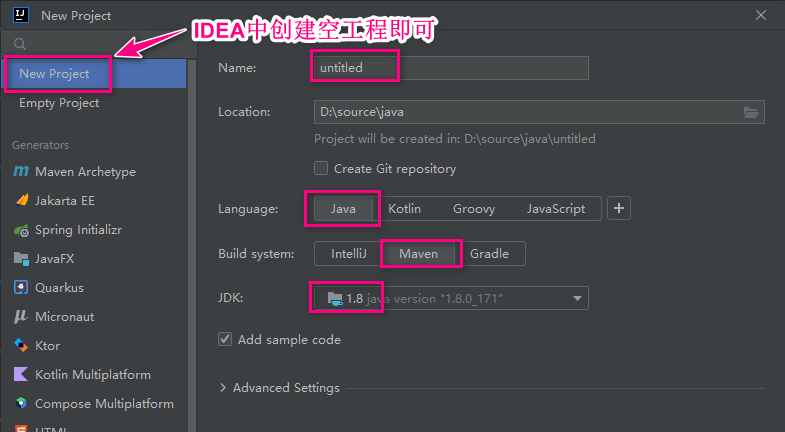
Task: Click the Micronaut icon
Action: click(x=21, y=316)
